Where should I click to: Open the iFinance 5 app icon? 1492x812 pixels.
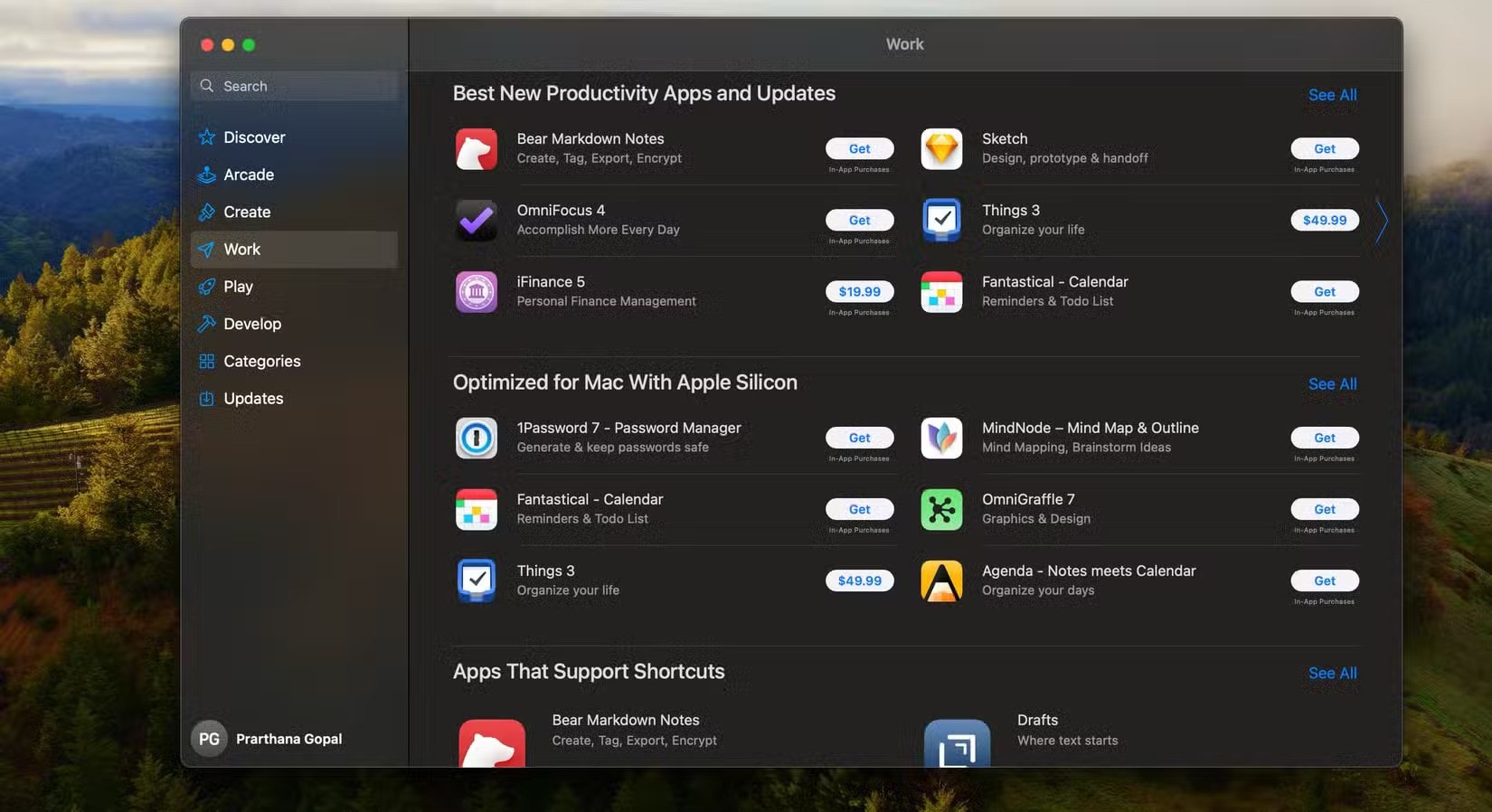click(476, 292)
